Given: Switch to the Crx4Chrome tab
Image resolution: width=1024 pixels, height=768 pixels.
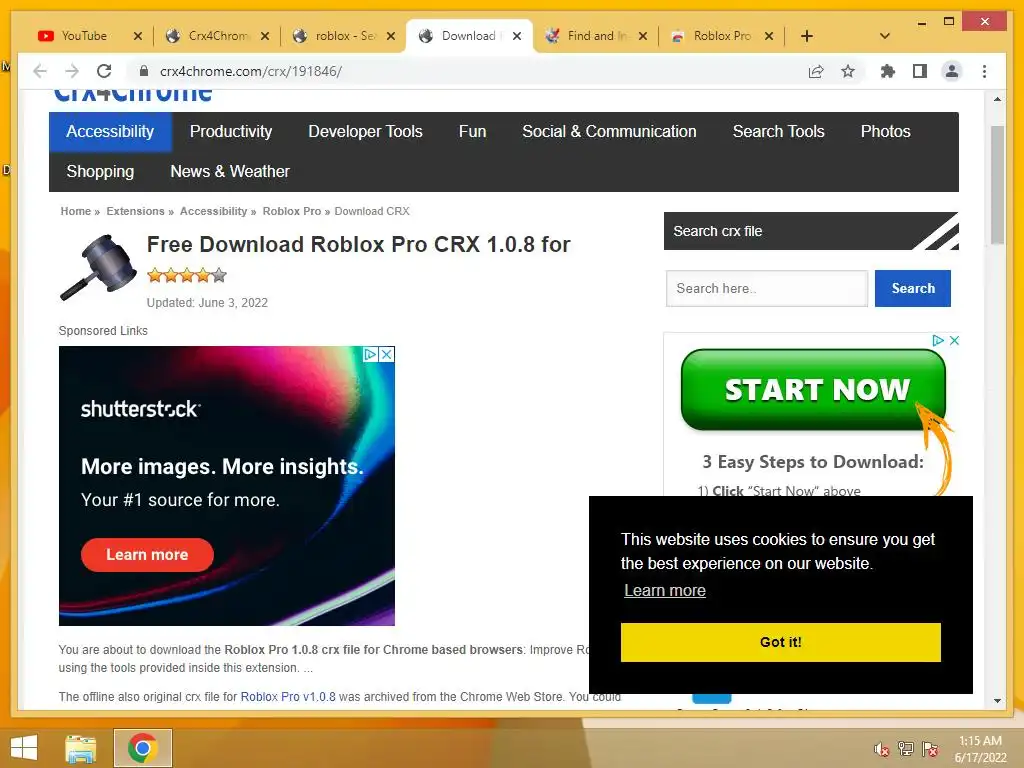Looking at the screenshot, I should [x=218, y=36].
